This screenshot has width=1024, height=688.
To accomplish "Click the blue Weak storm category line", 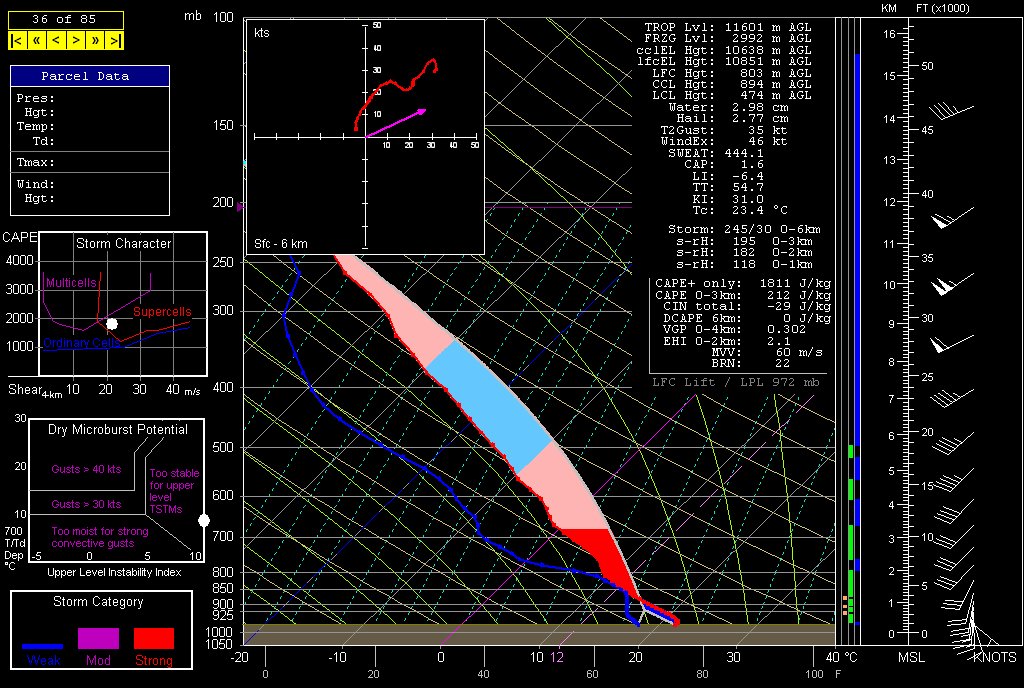I will click(43, 647).
